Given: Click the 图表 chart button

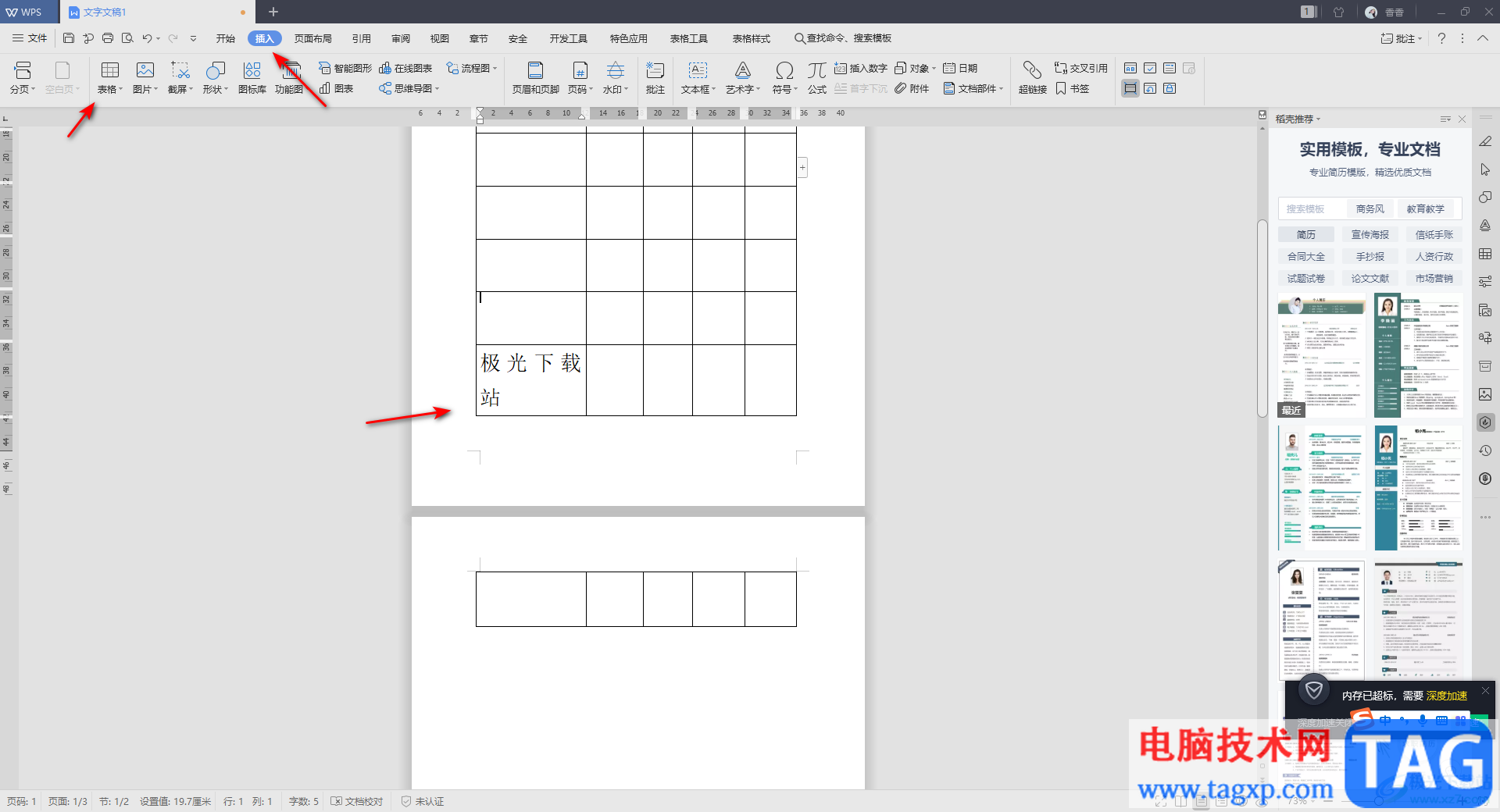Looking at the screenshot, I should point(337,89).
